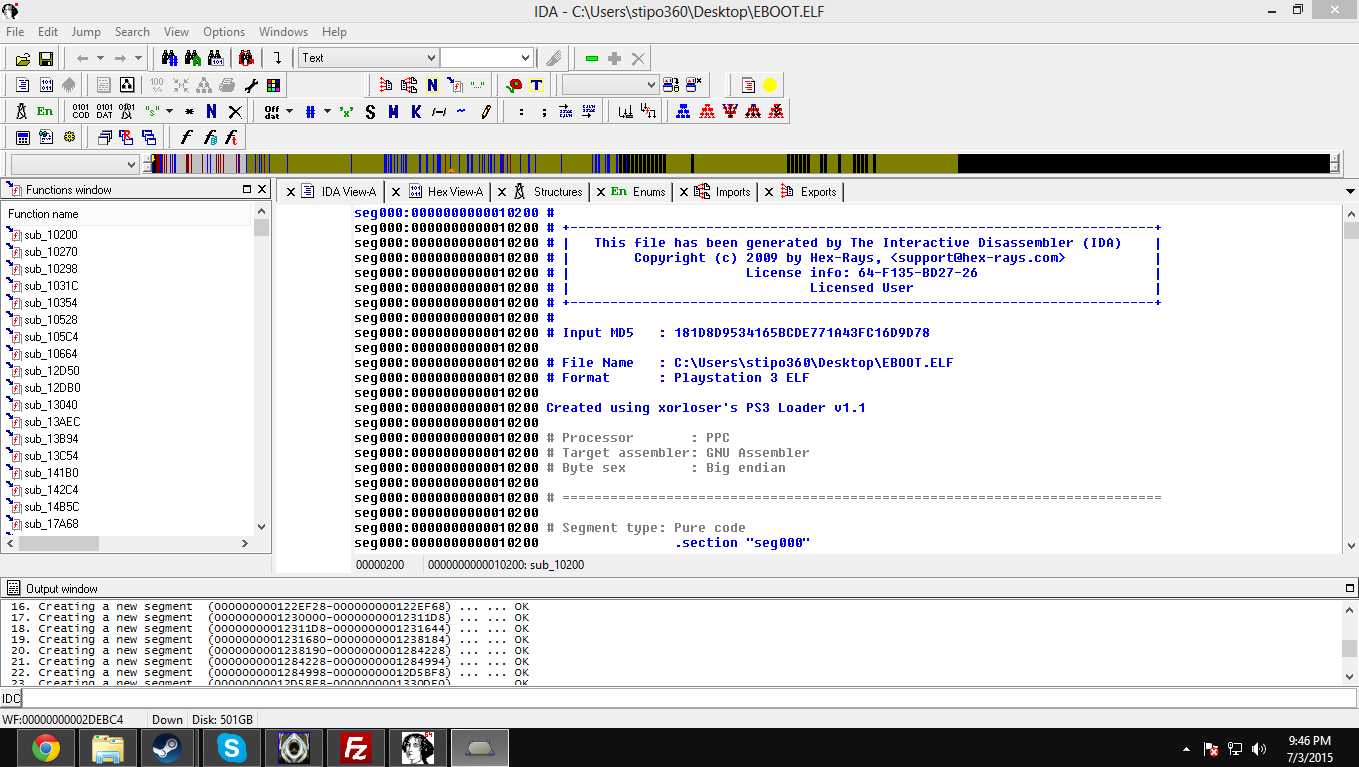Image resolution: width=1359 pixels, height=767 pixels.
Task: Open the dropdown arrow beside blue # icon
Action: pyautogui.click(x=327, y=111)
